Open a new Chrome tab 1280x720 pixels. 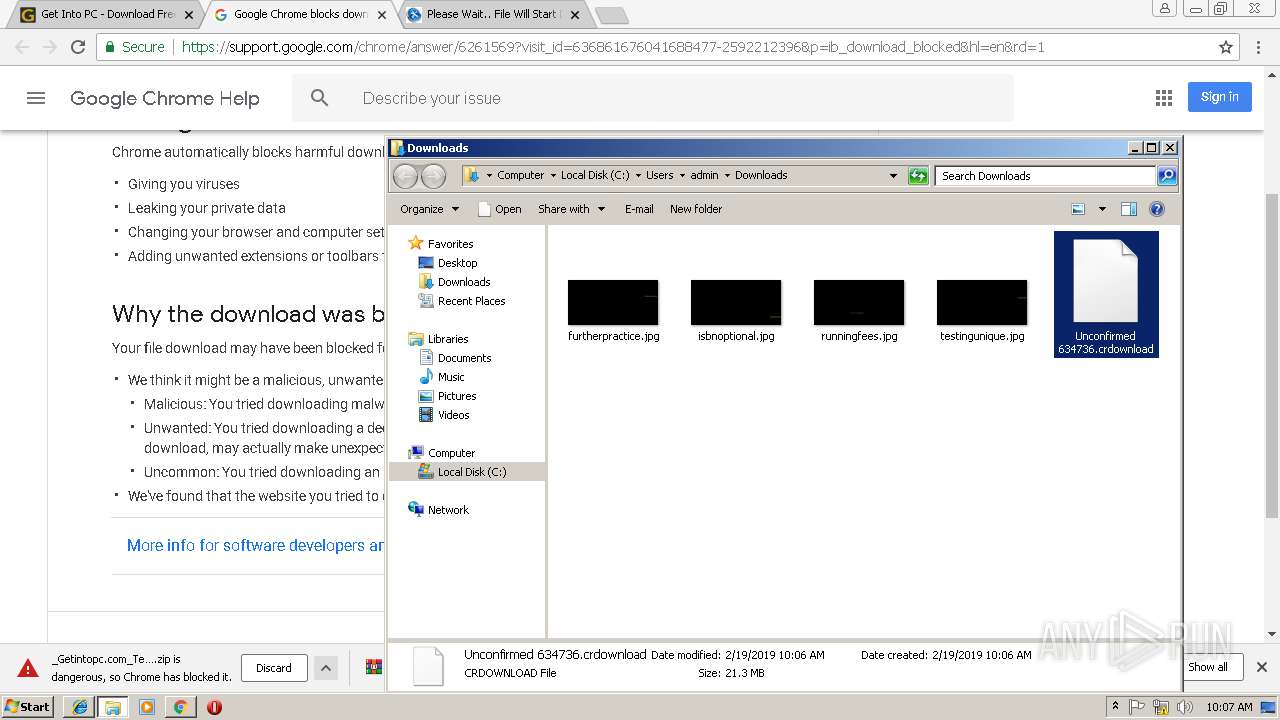coord(611,15)
